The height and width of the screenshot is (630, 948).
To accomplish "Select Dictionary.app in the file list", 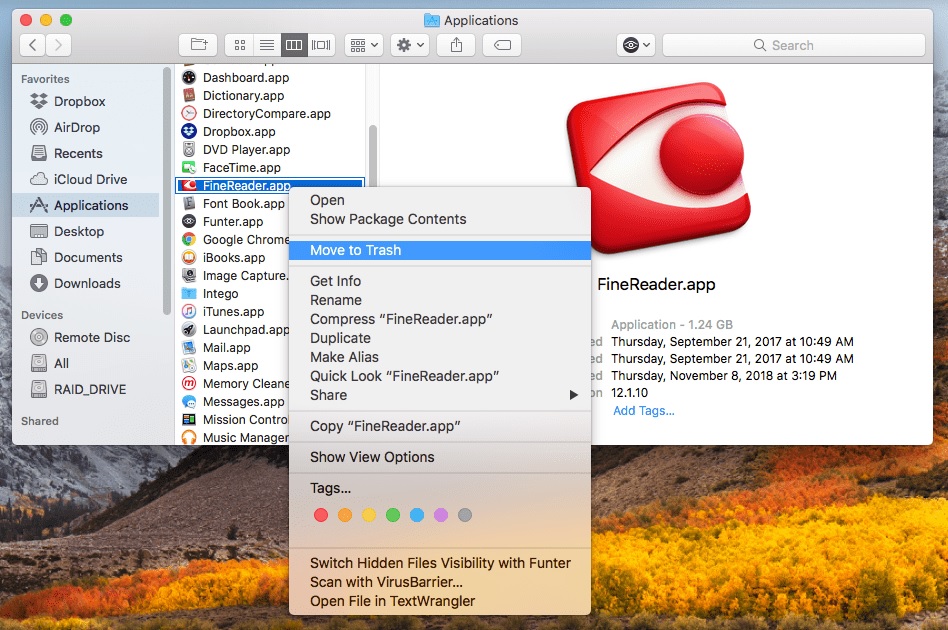I will point(243,96).
